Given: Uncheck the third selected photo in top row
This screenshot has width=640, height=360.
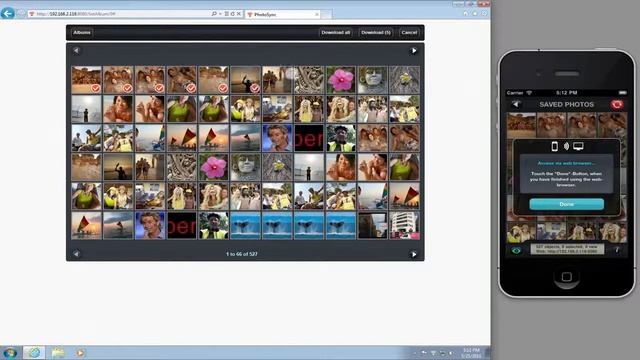Looking at the screenshot, I should (159, 88).
